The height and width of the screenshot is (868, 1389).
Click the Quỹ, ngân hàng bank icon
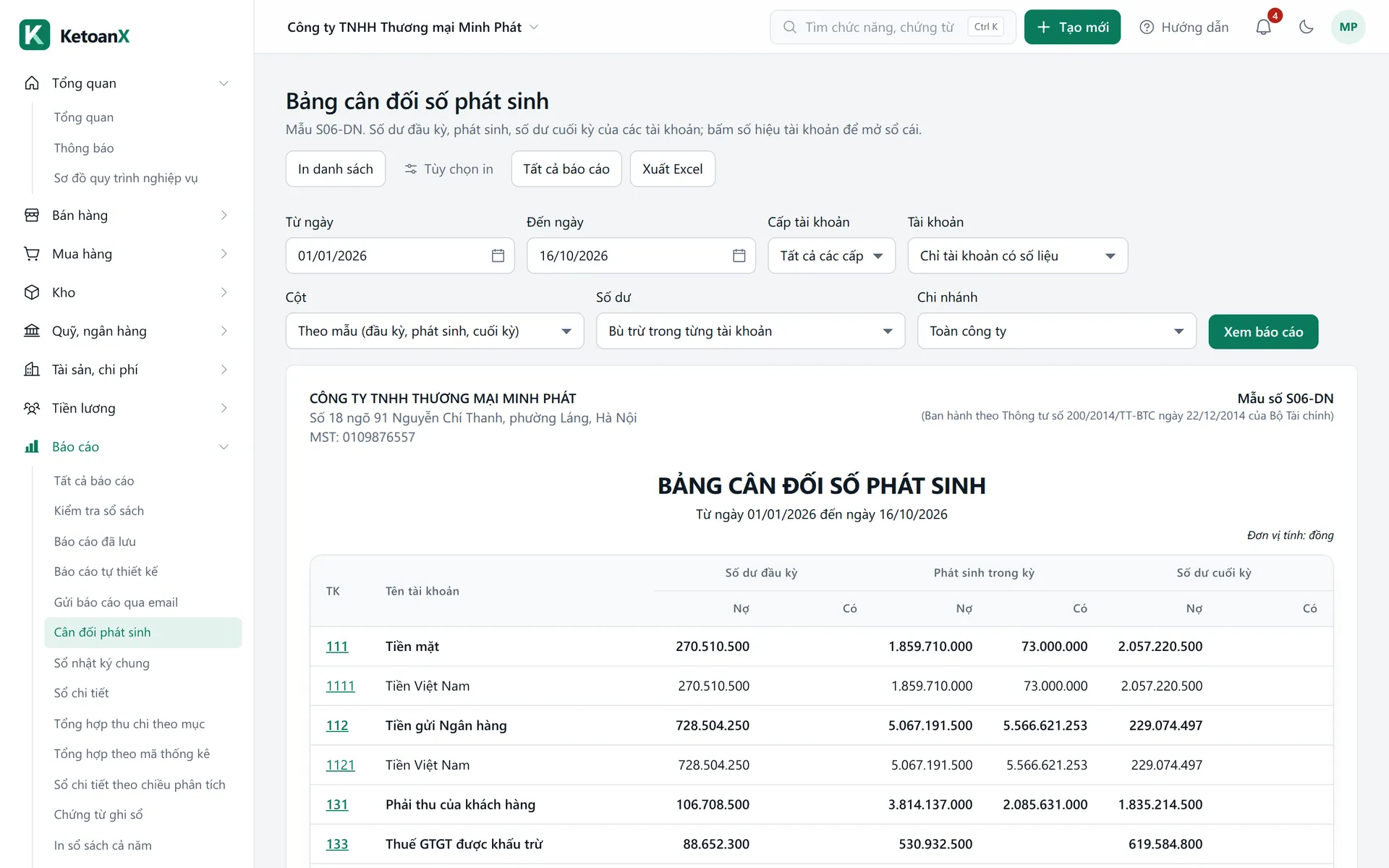click(x=32, y=331)
